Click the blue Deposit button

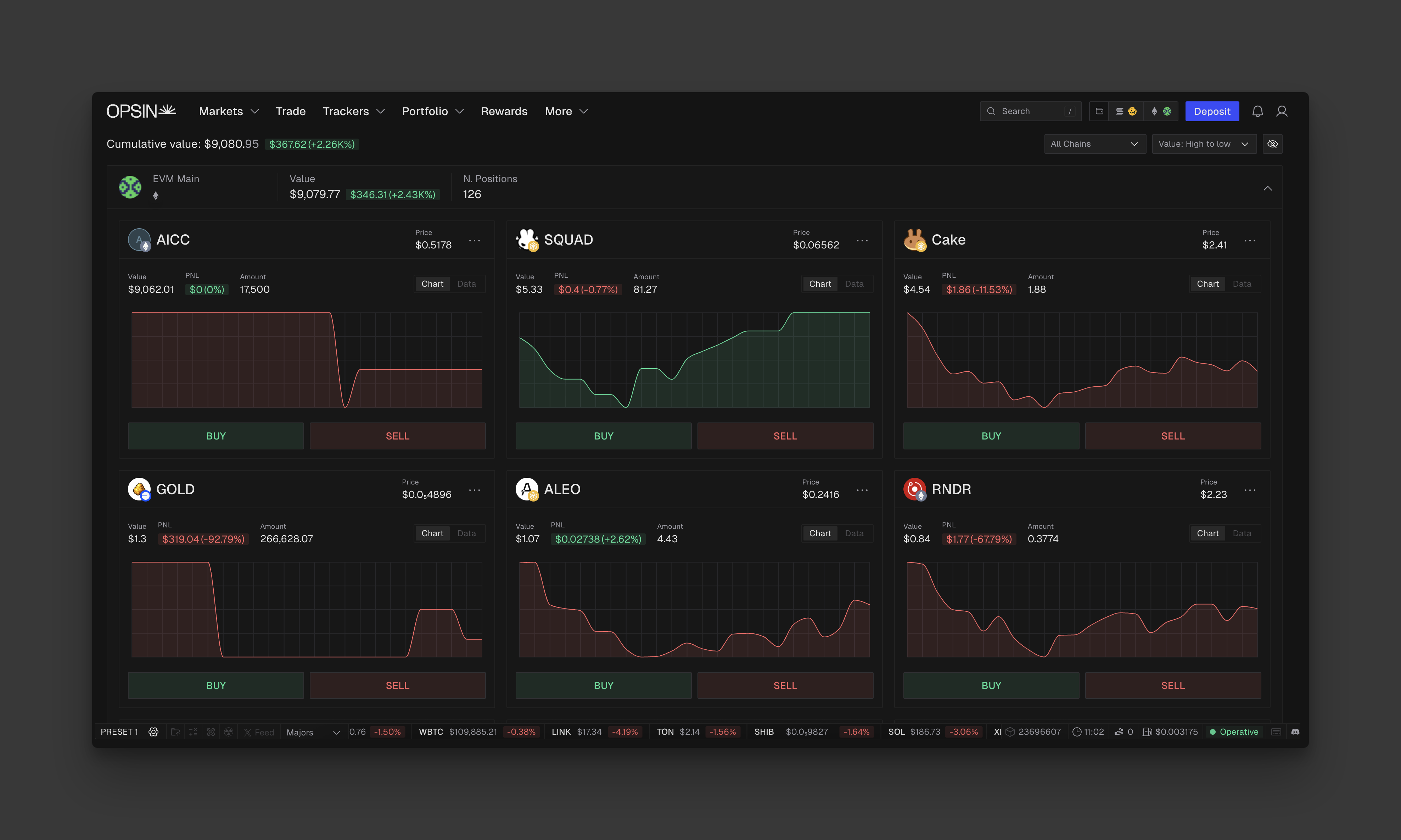click(1211, 112)
